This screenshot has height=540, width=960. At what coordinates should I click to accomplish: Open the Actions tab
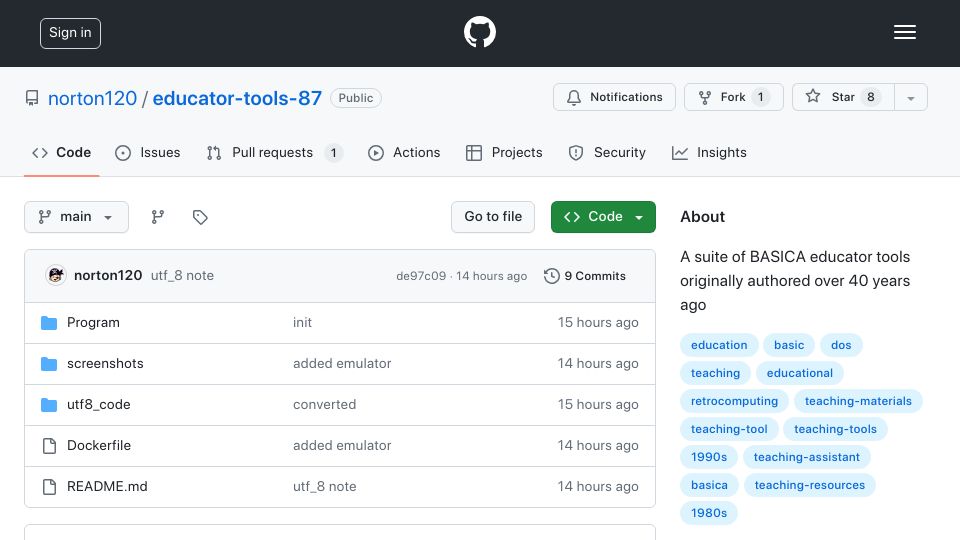coord(404,152)
